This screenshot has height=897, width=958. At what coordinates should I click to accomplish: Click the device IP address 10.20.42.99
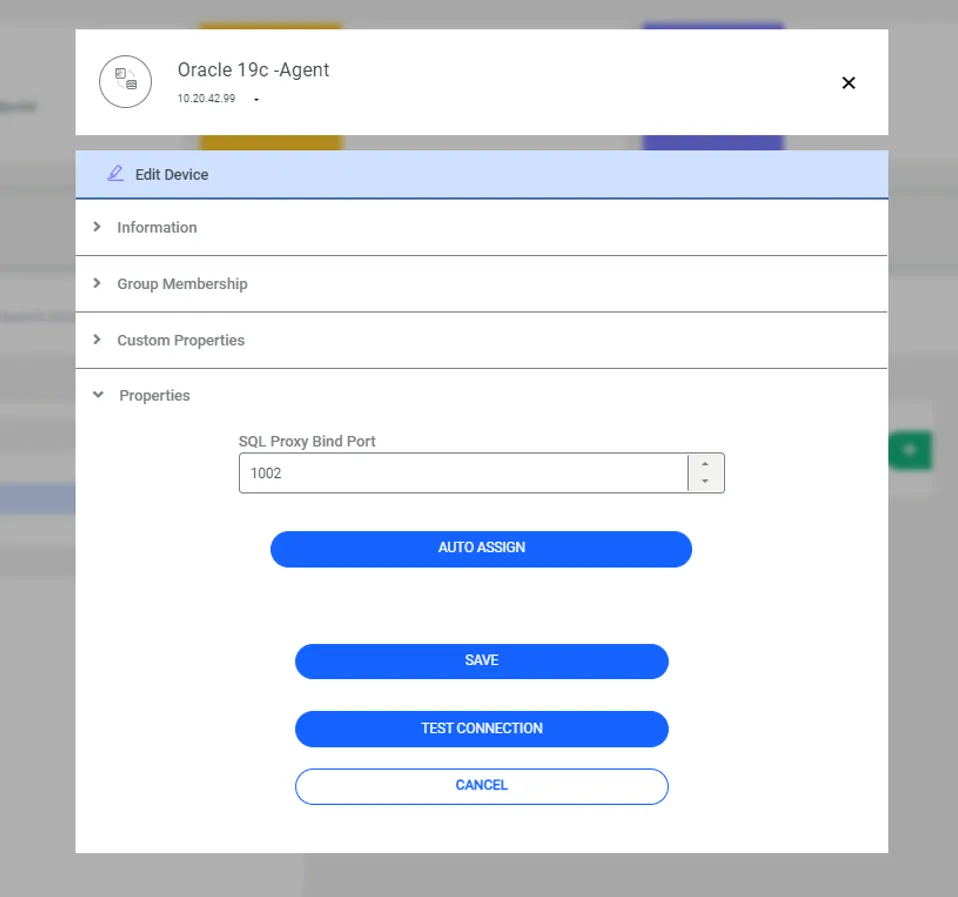[206, 98]
